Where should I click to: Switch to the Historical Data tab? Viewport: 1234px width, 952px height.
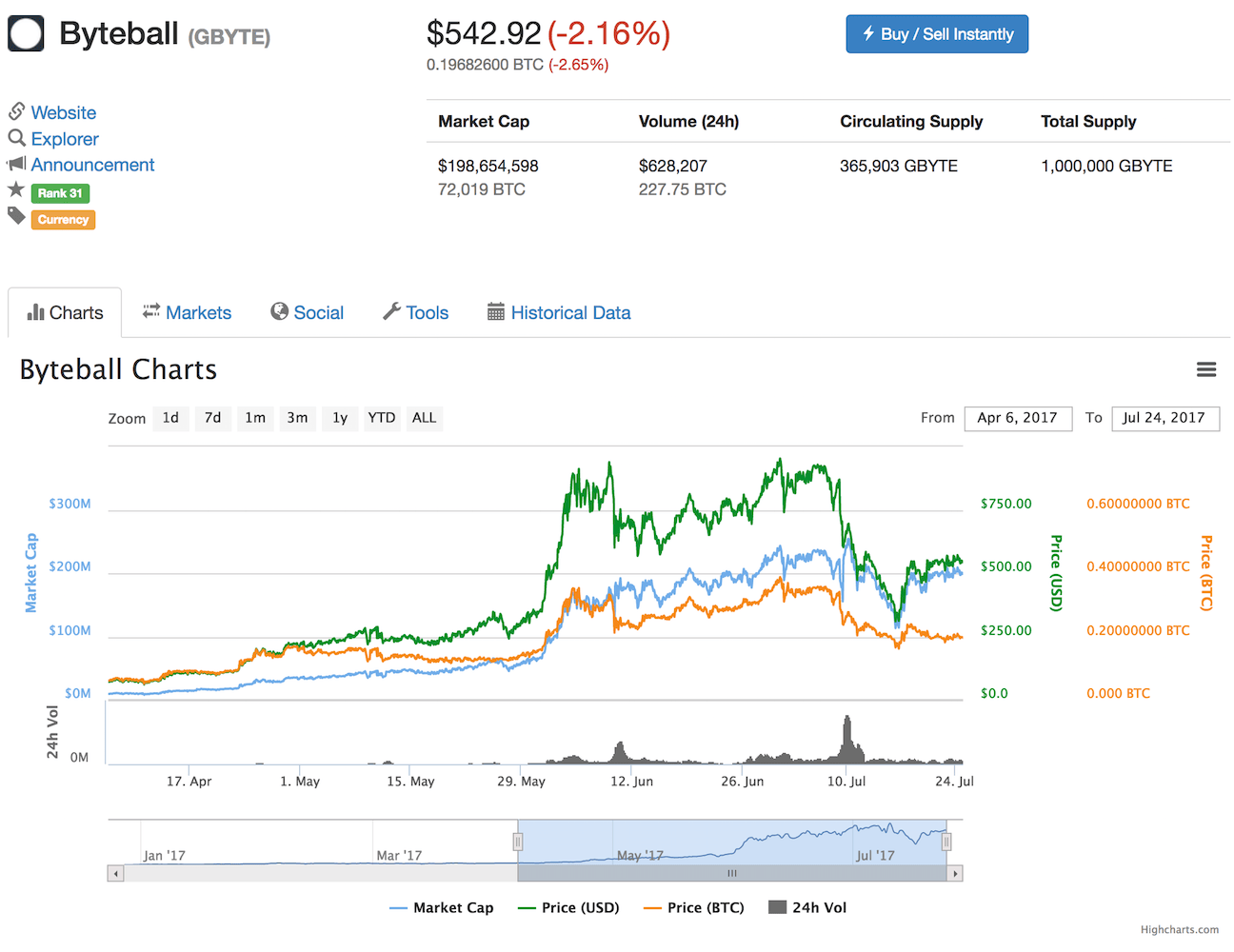pyautogui.click(x=559, y=312)
